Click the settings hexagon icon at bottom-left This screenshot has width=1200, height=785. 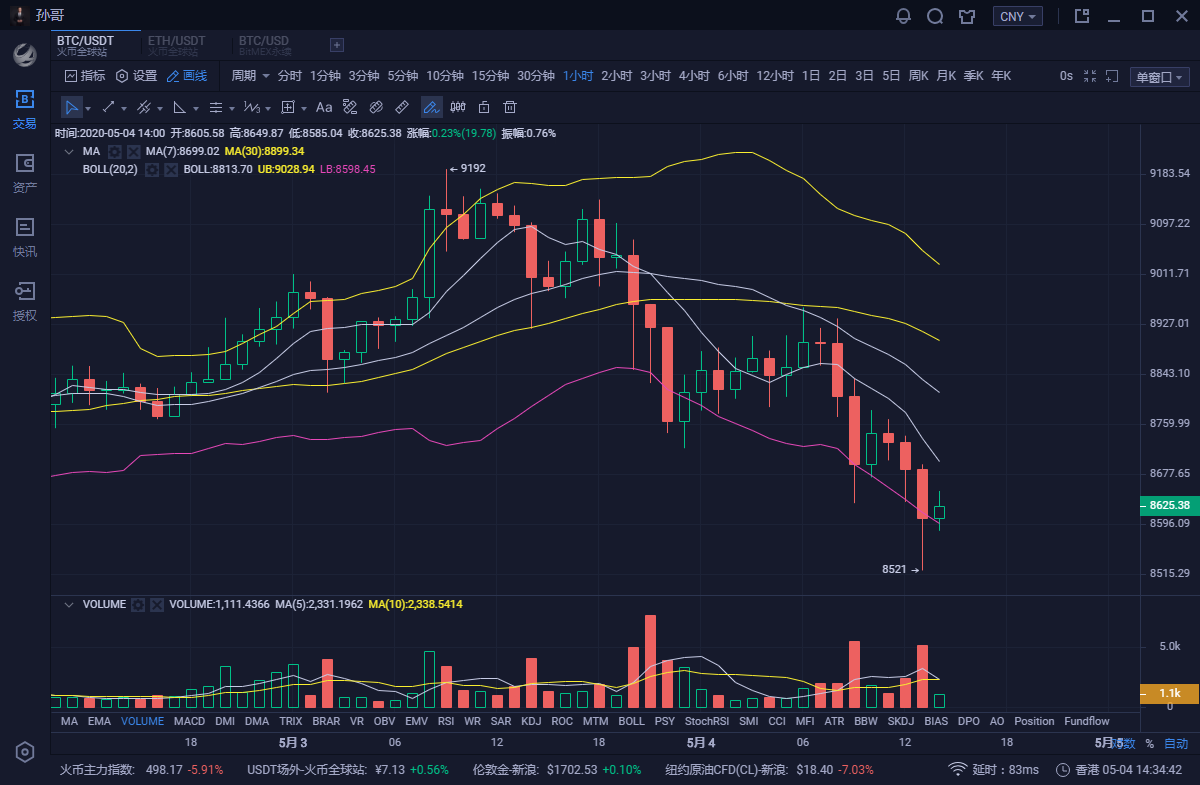point(25,752)
